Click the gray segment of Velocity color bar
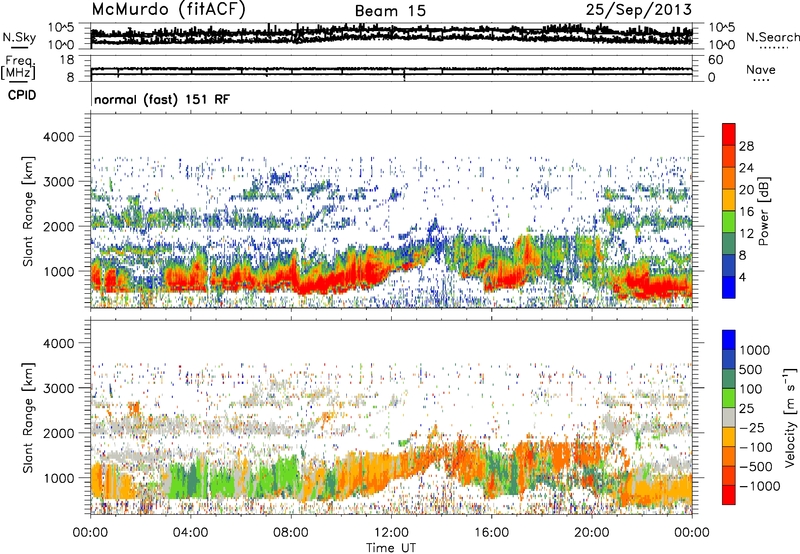The width and height of the screenshot is (800, 554). point(729,417)
